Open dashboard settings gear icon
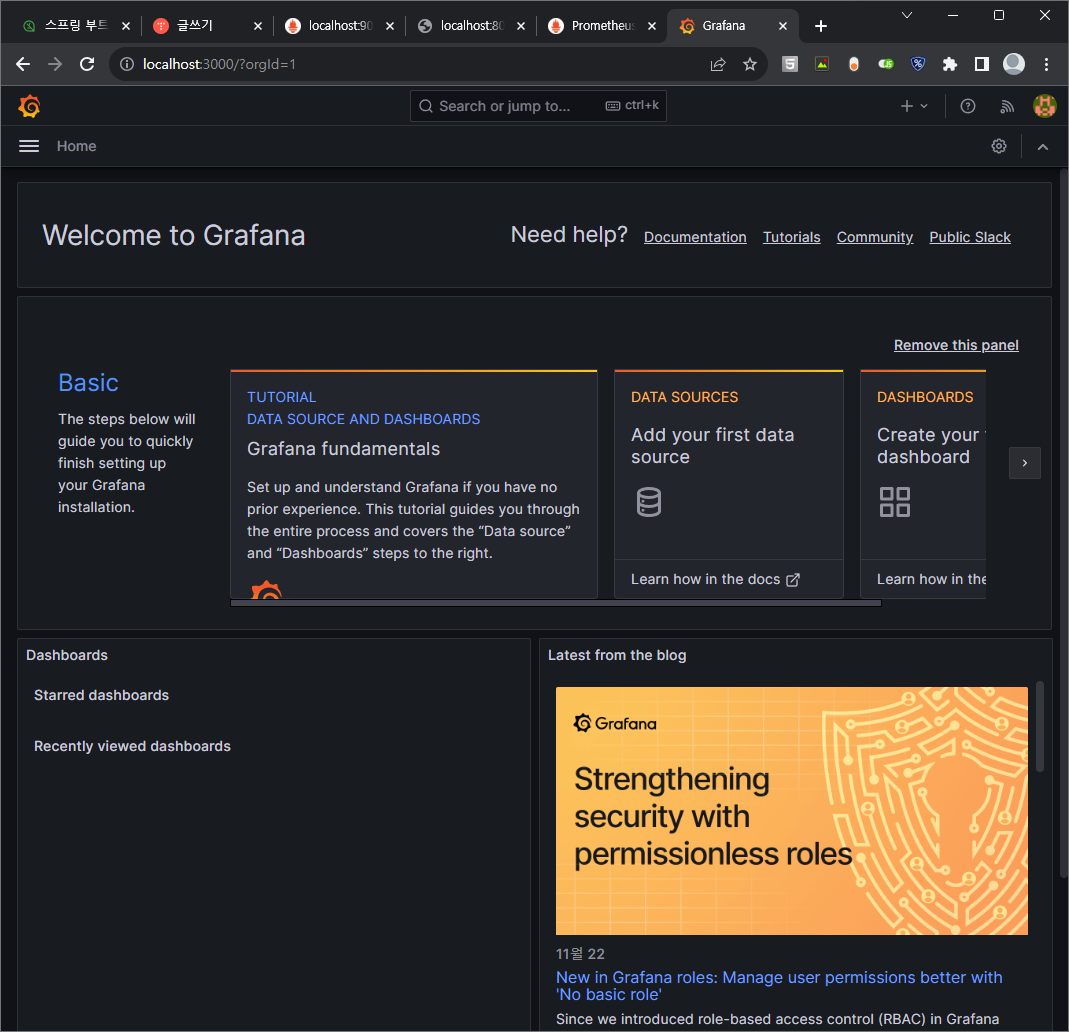The width and height of the screenshot is (1069, 1032). 999,146
